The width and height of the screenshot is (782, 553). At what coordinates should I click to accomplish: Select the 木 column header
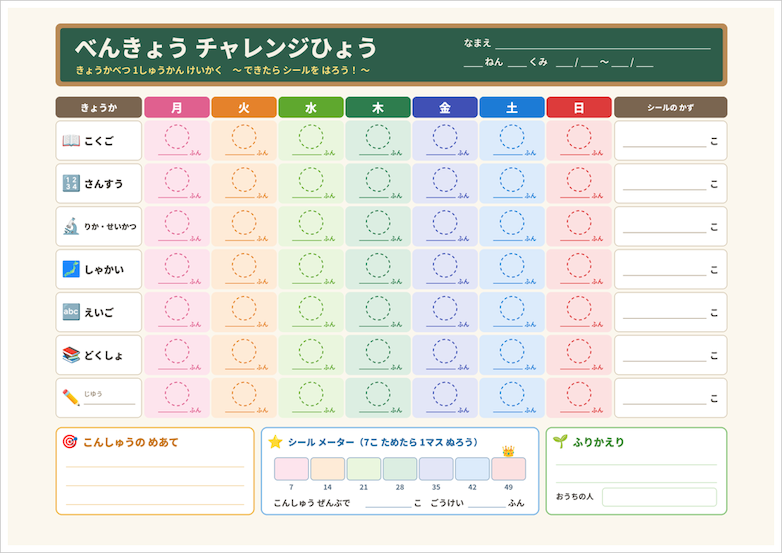[x=378, y=107]
